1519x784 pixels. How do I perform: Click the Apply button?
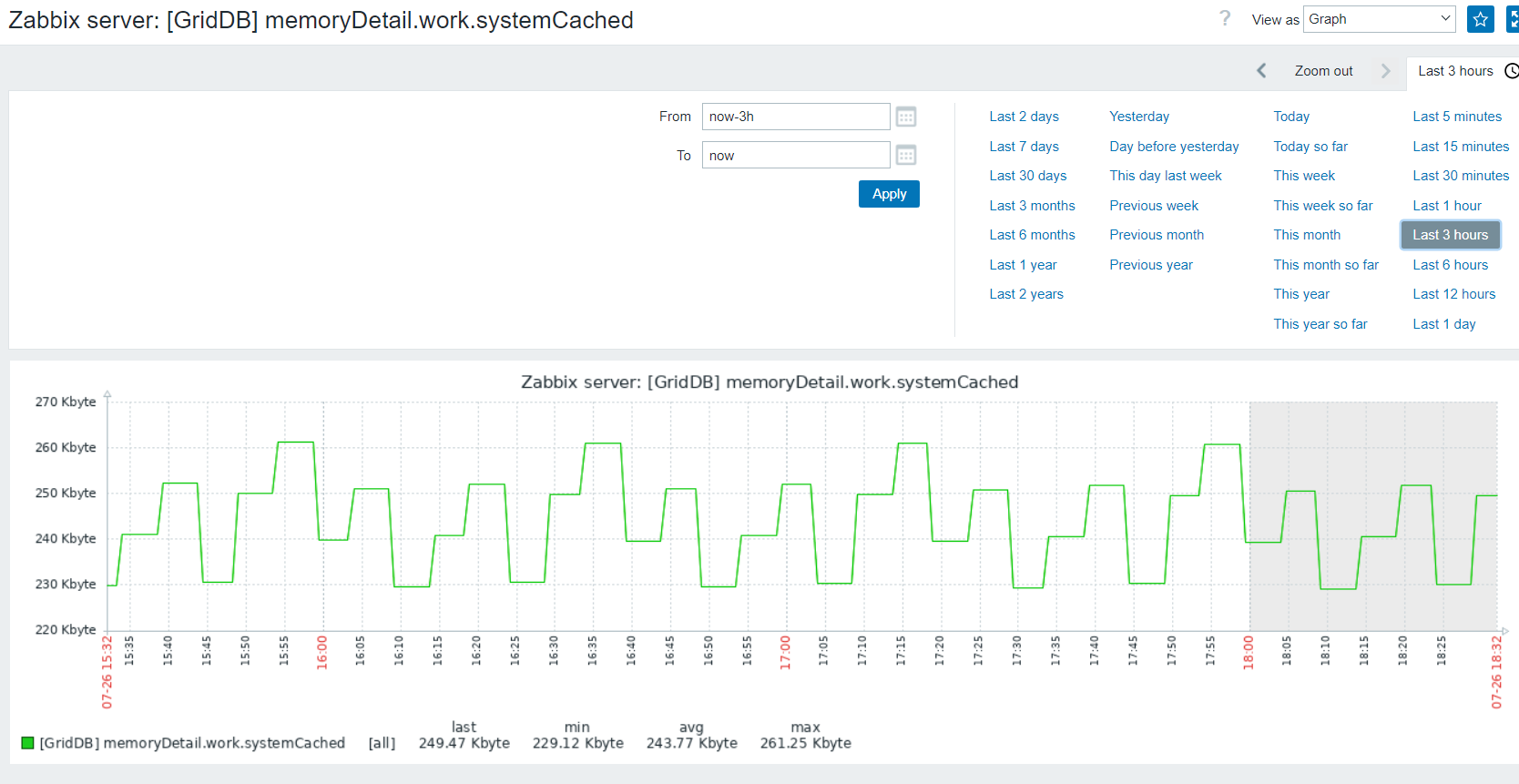coord(889,194)
